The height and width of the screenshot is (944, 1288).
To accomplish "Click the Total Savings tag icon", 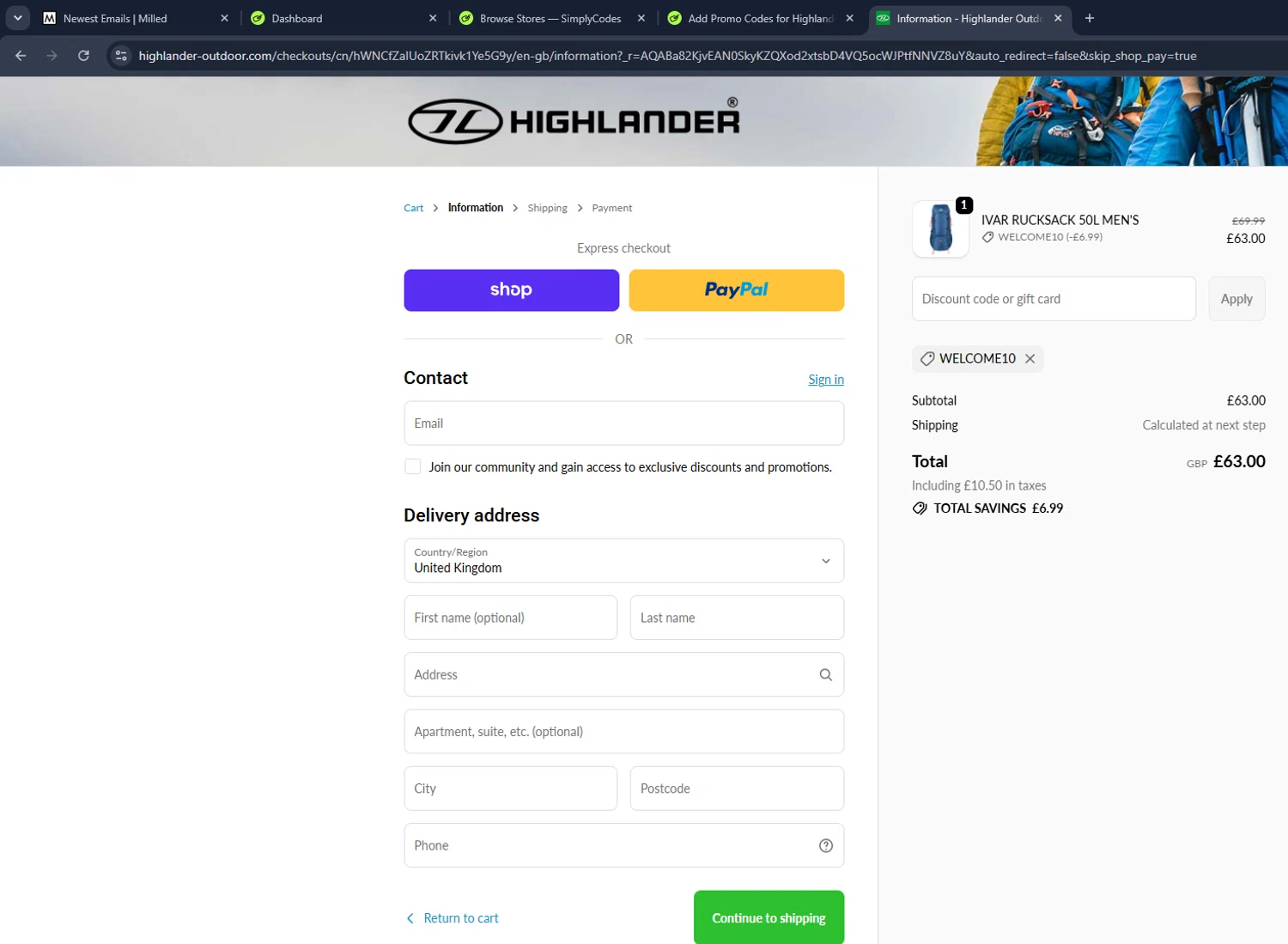I will coord(920,508).
